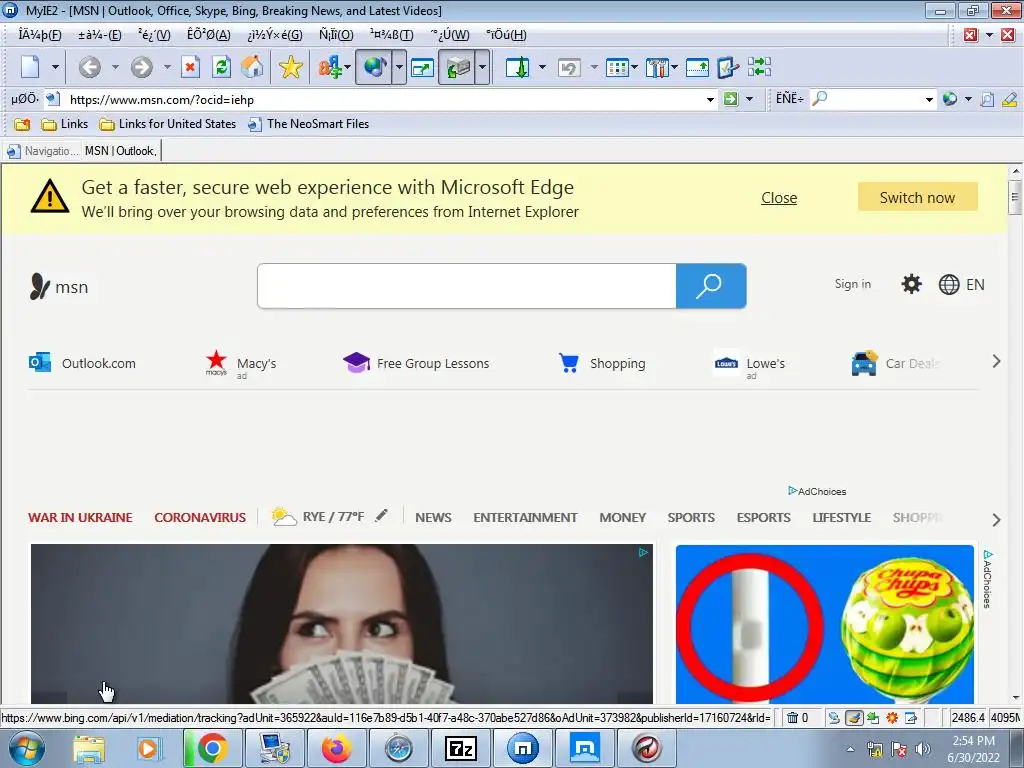The image size is (1024, 768).
Task: Click the Close link in Edge banner
Action: (778, 198)
